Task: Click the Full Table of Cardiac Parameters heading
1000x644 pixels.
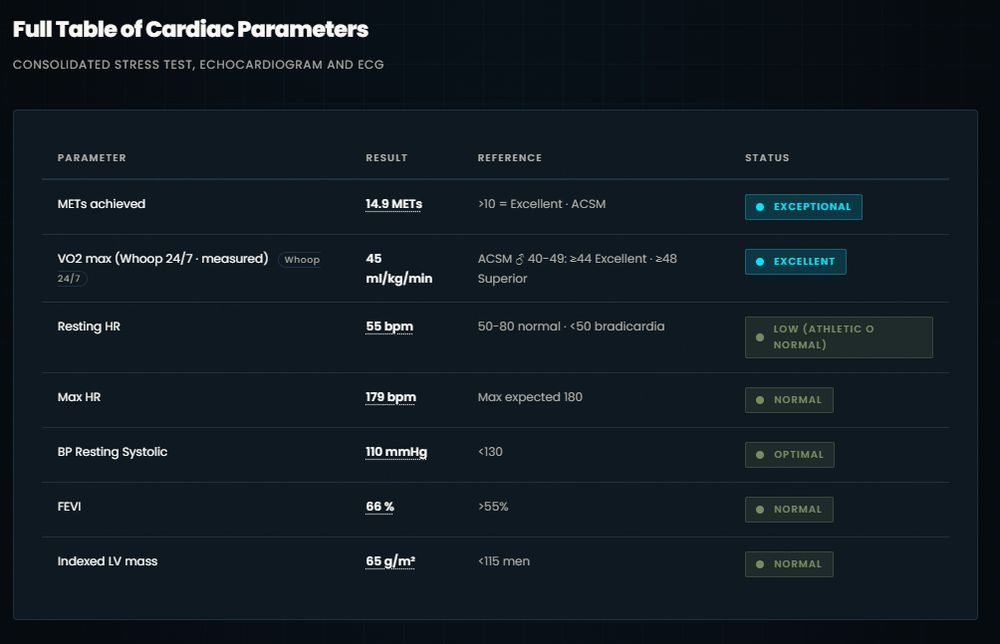Action: click(x=191, y=29)
